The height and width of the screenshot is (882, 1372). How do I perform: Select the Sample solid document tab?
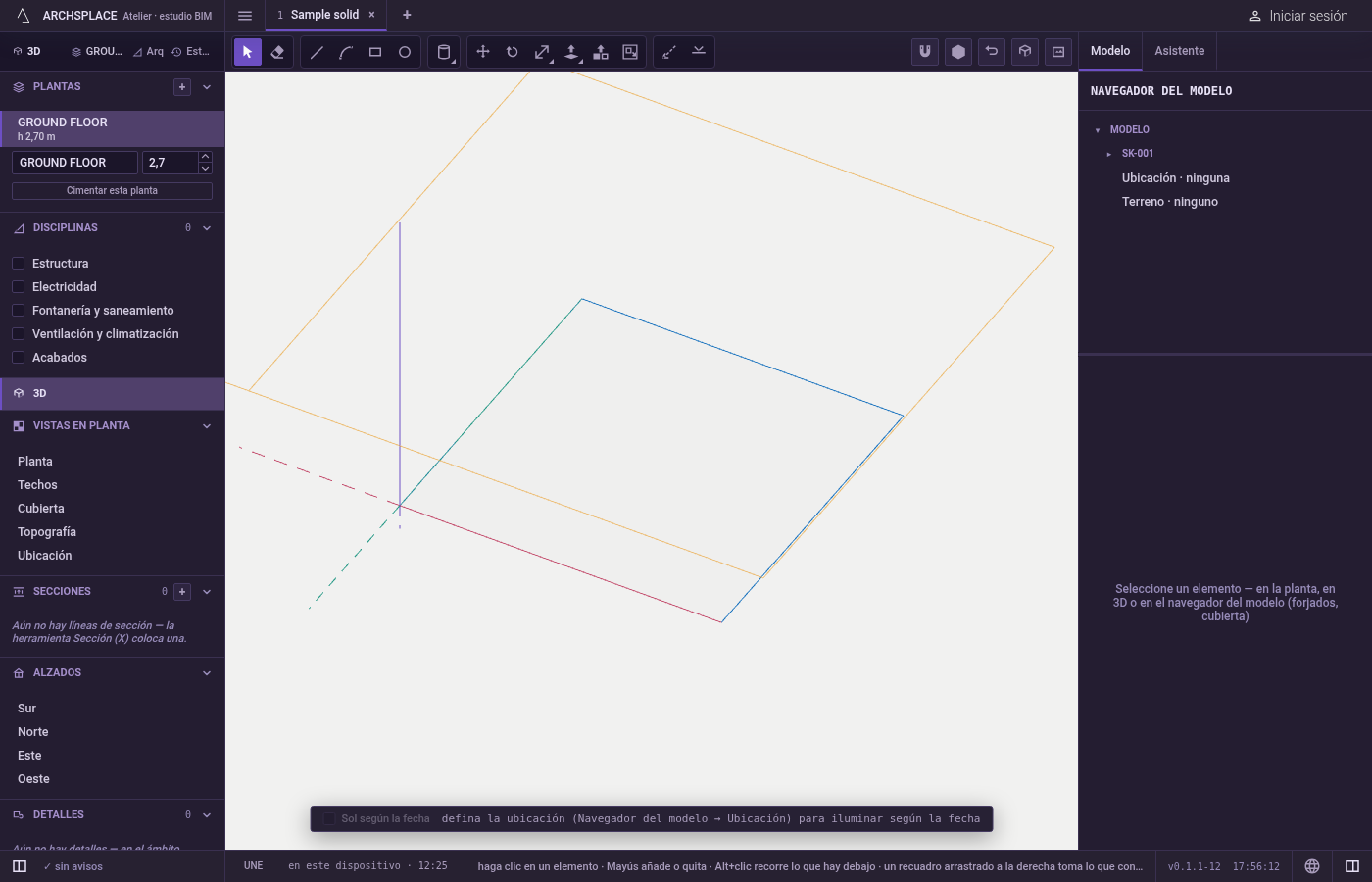324,15
